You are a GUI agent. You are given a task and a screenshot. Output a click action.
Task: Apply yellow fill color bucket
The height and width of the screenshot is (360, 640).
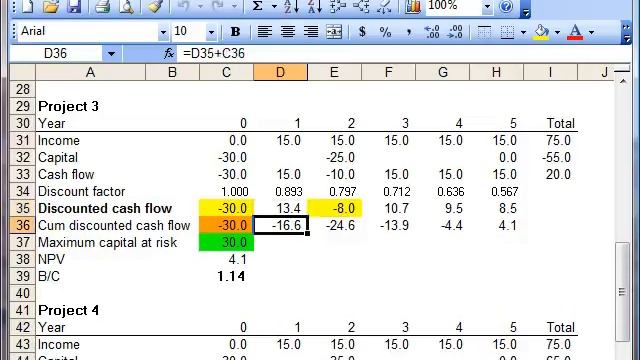tap(542, 31)
